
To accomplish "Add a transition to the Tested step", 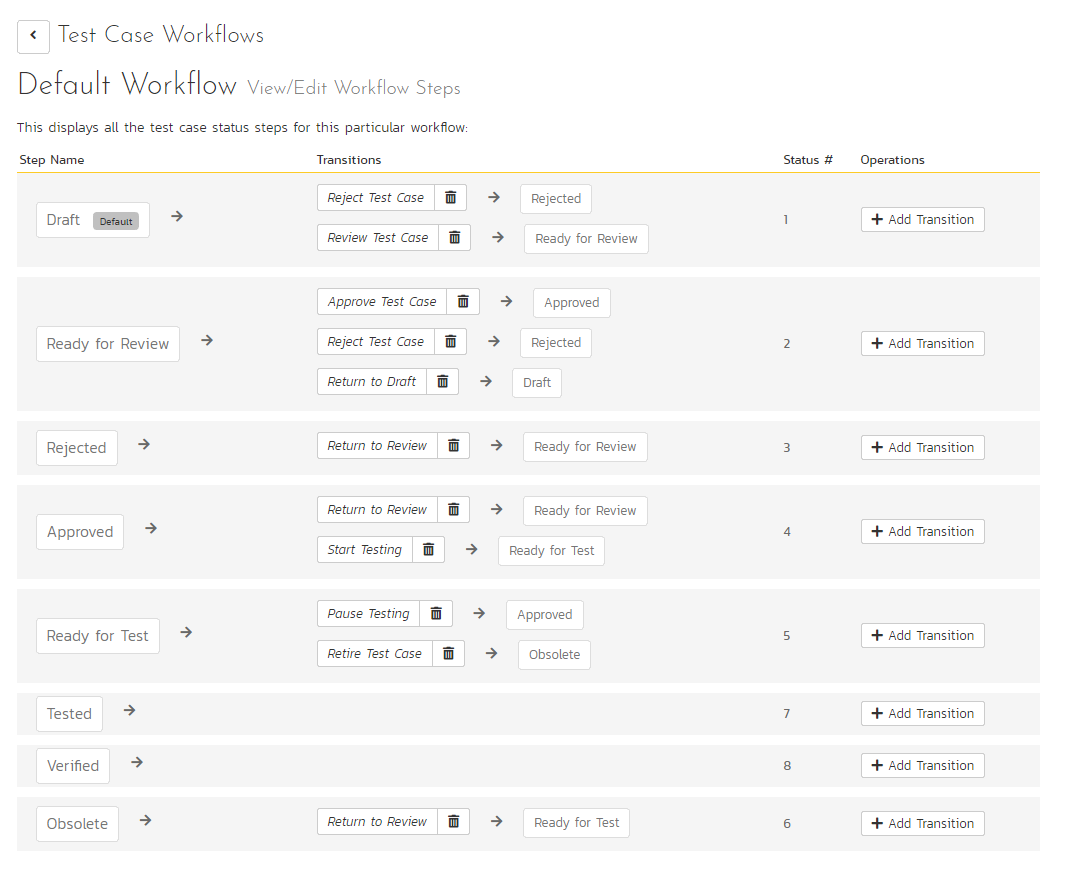I will point(922,714).
